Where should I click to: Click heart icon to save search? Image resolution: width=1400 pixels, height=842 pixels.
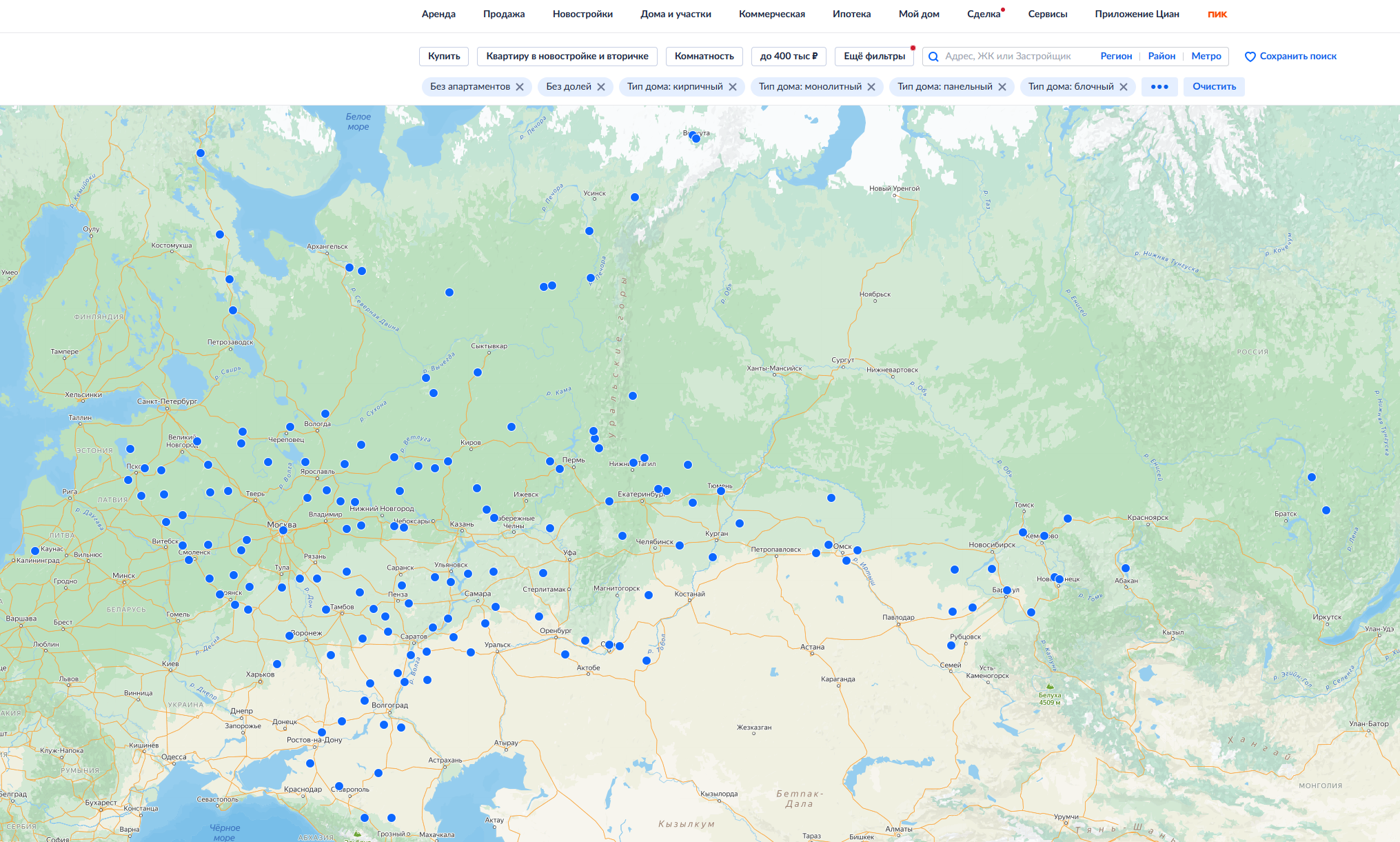click(1250, 57)
